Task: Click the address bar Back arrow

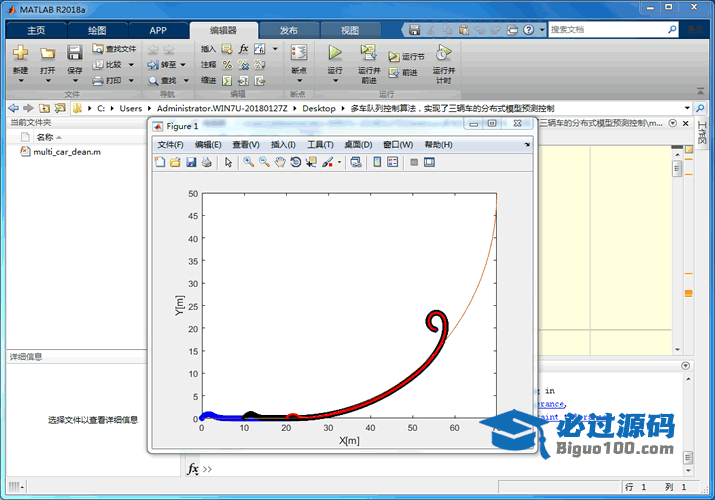Action: tap(14, 108)
